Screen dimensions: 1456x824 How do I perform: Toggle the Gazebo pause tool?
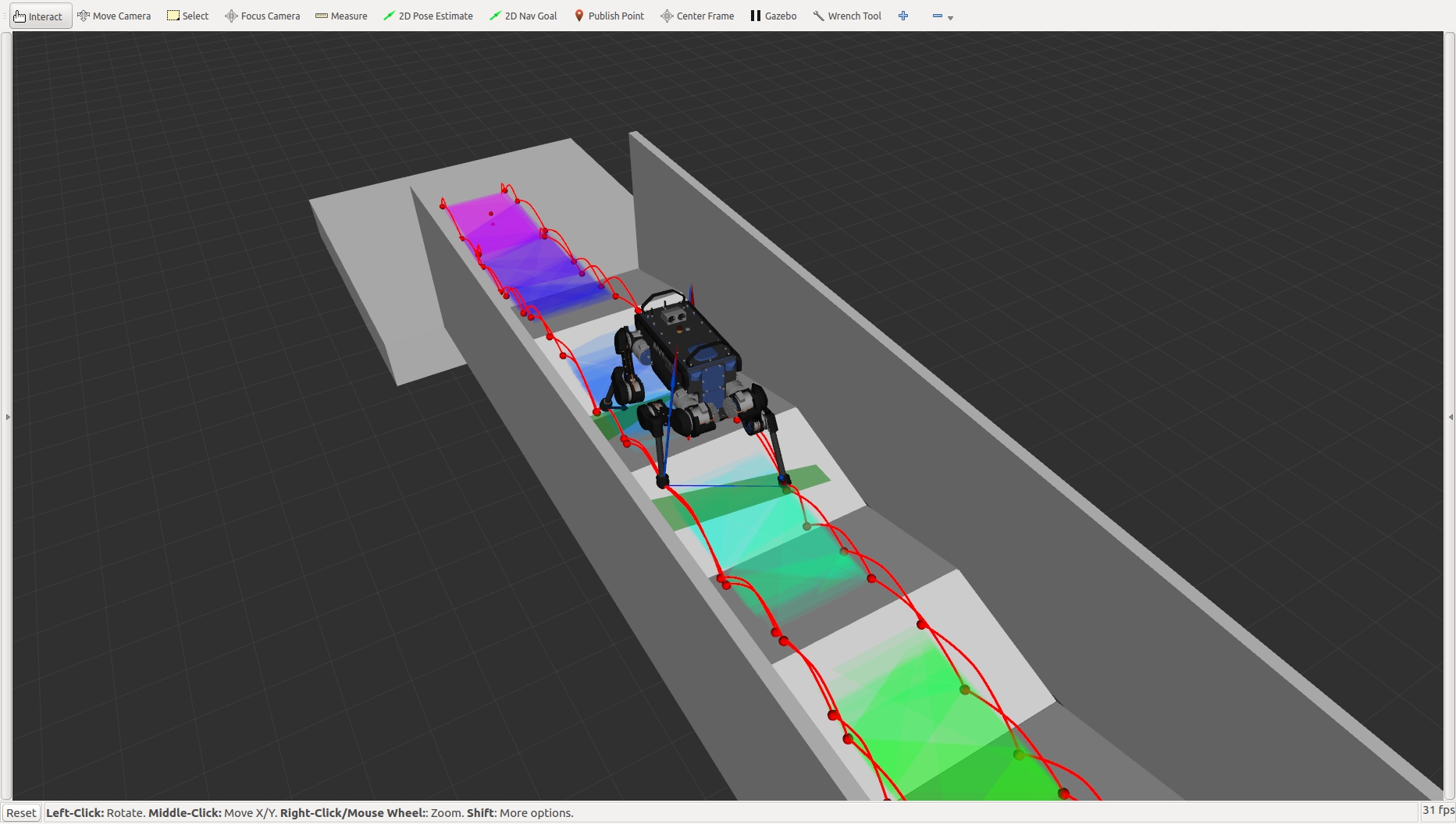click(774, 16)
